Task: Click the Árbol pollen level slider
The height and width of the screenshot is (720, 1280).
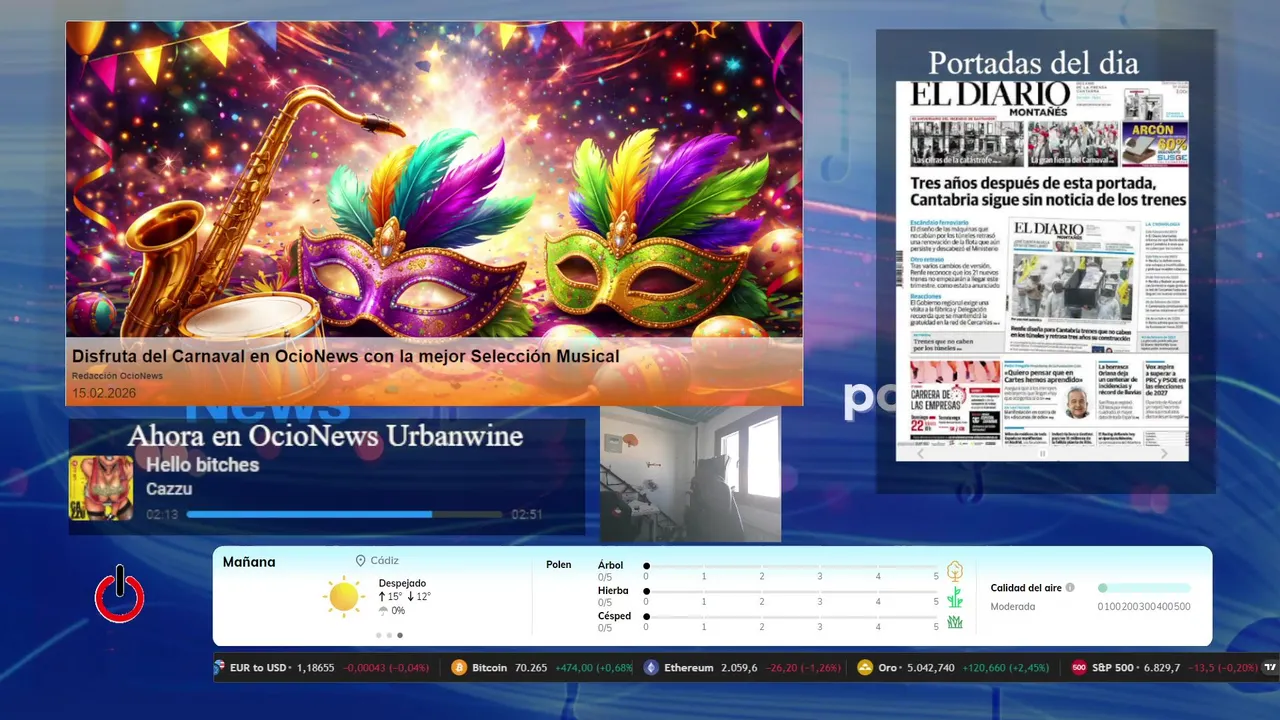Action: [x=791, y=566]
